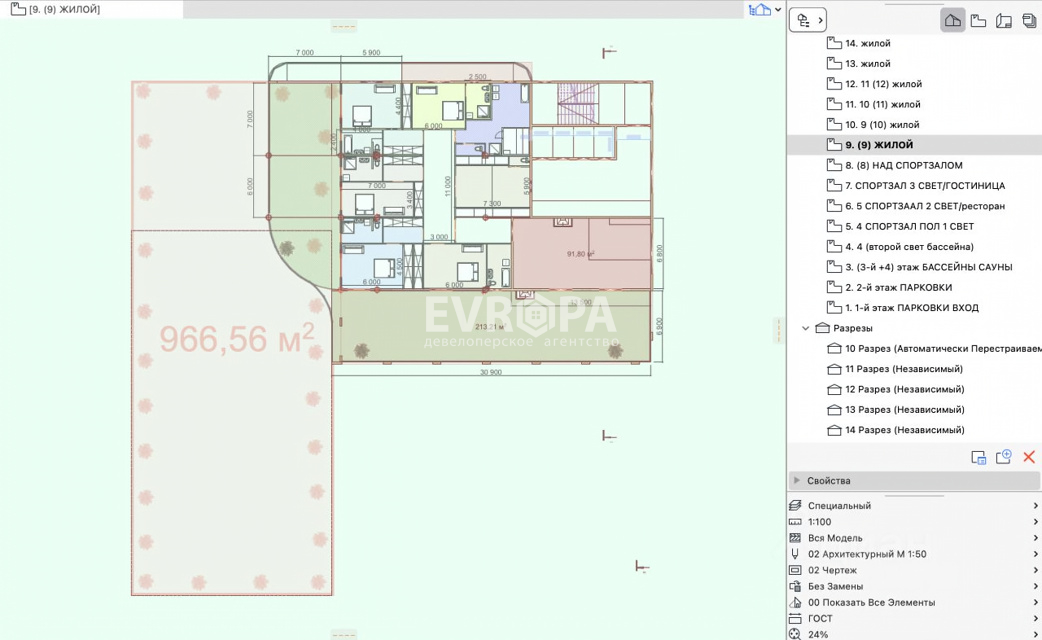Open Publisher Sets in navigator
This screenshot has width=1042, height=640.
tap(1029, 20)
